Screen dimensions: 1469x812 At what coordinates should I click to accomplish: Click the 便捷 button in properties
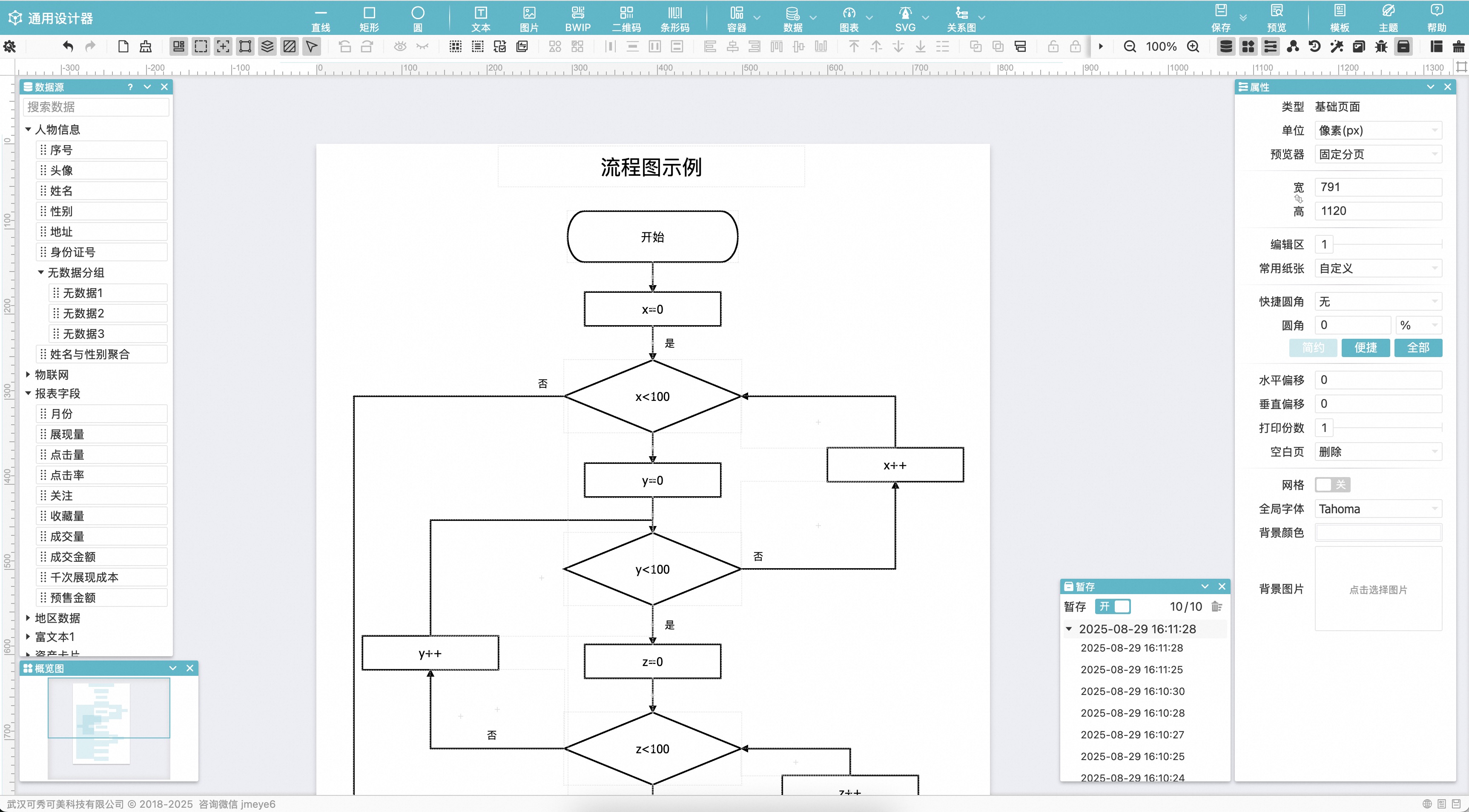tap(1365, 348)
